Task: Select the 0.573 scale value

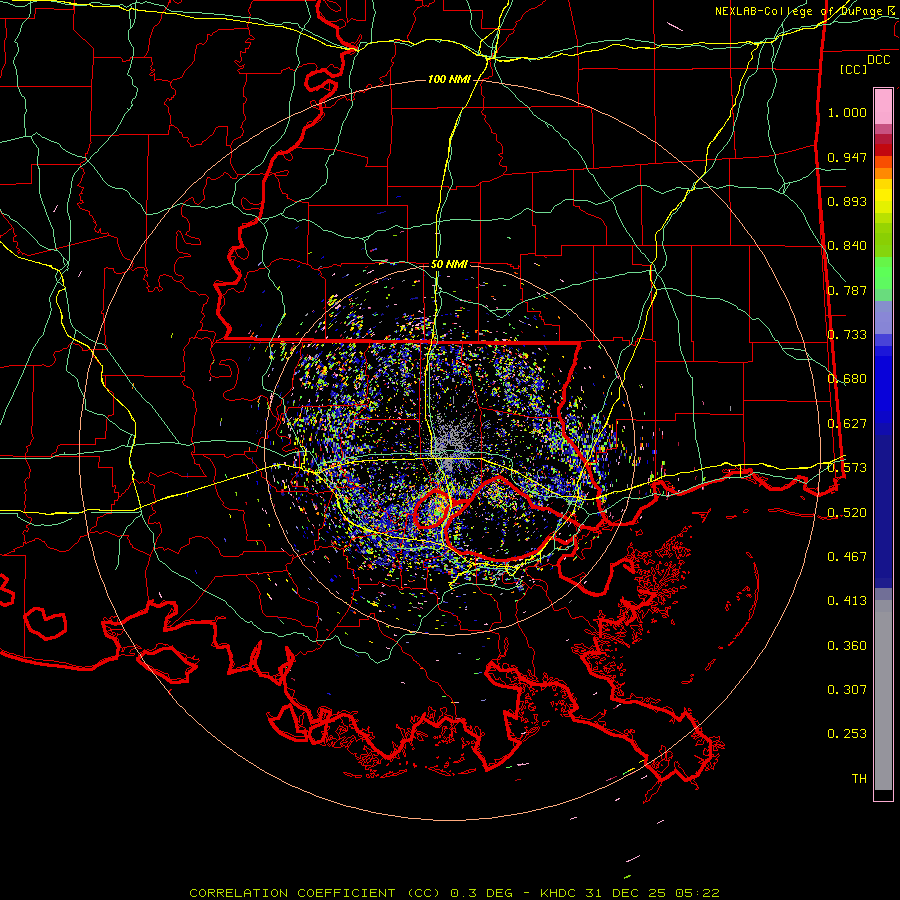Action: point(847,468)
